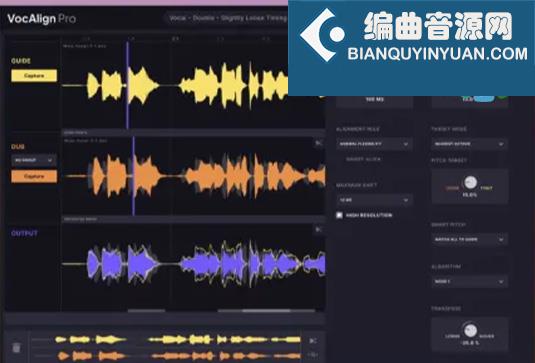Click the OUTPUT label

point(24,233)
